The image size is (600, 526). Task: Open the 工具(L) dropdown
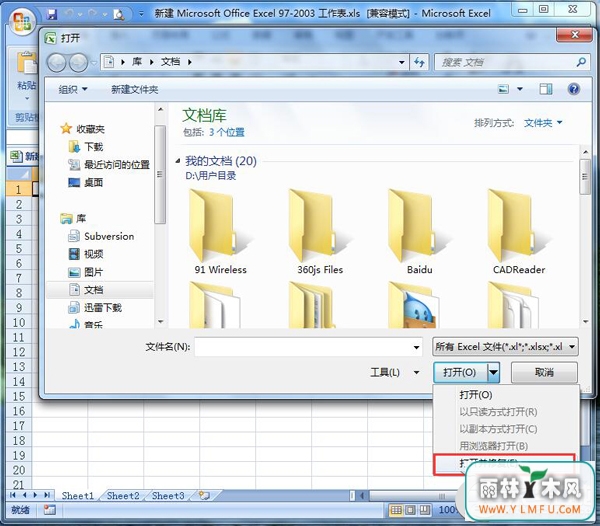click(x=395, y=372)
